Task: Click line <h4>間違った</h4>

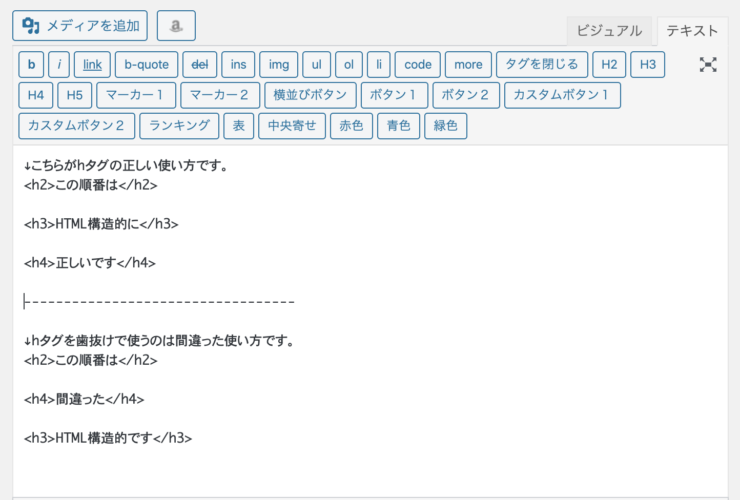Action: coord(84,399)
